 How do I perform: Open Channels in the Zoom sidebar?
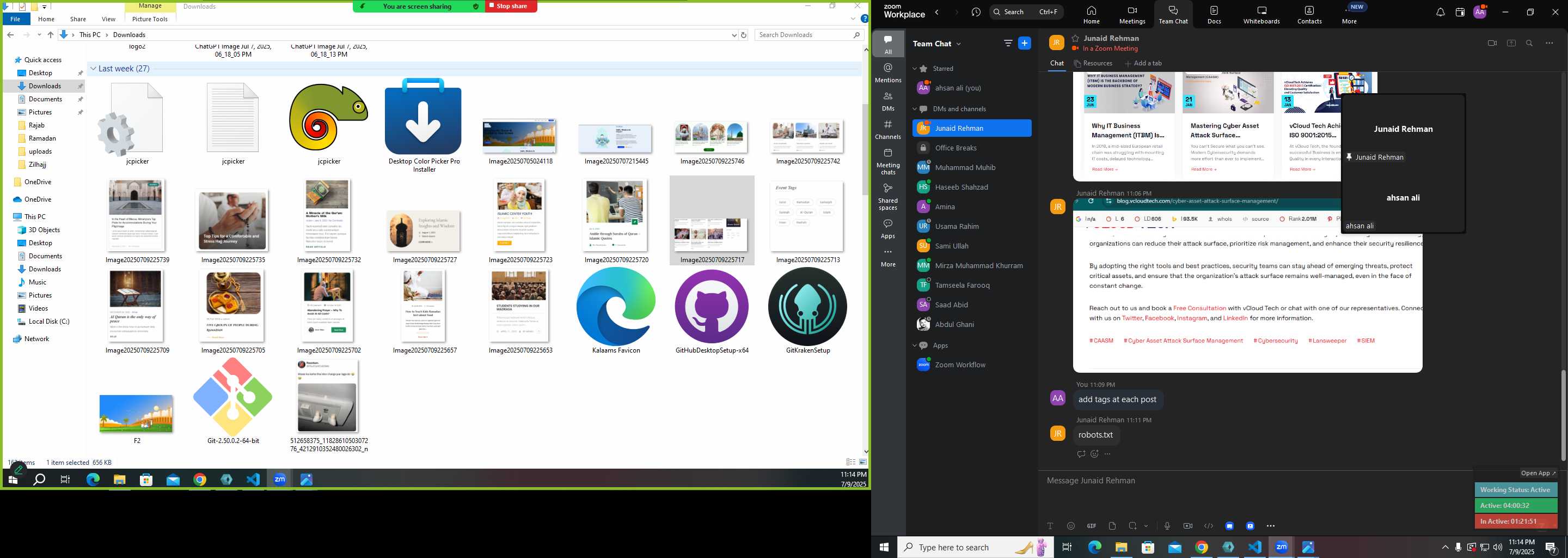888,130
